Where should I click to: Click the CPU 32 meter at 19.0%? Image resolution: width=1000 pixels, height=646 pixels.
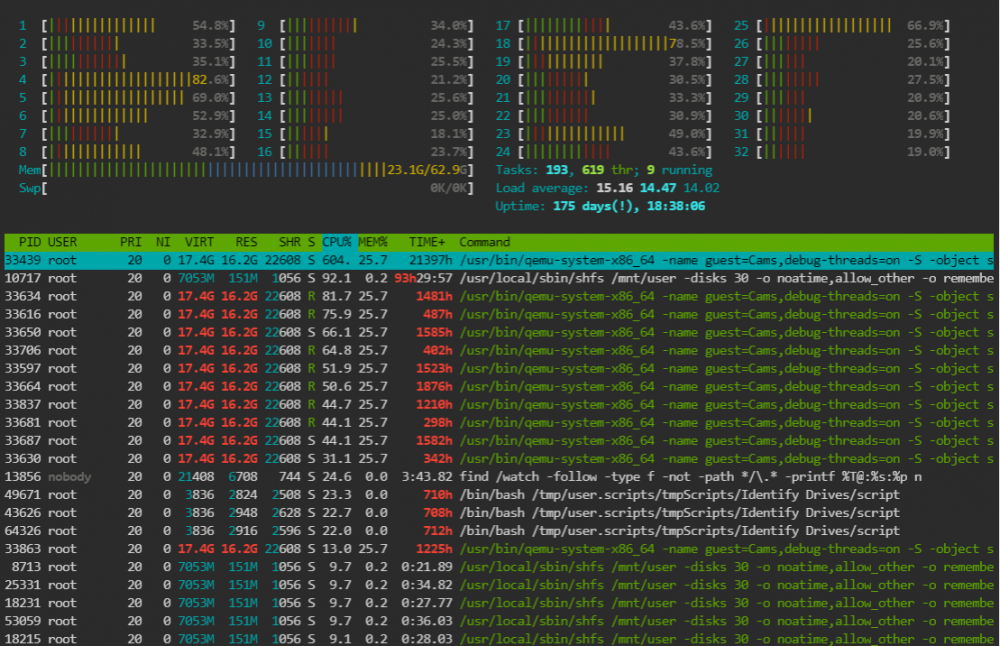pos(842,152)
